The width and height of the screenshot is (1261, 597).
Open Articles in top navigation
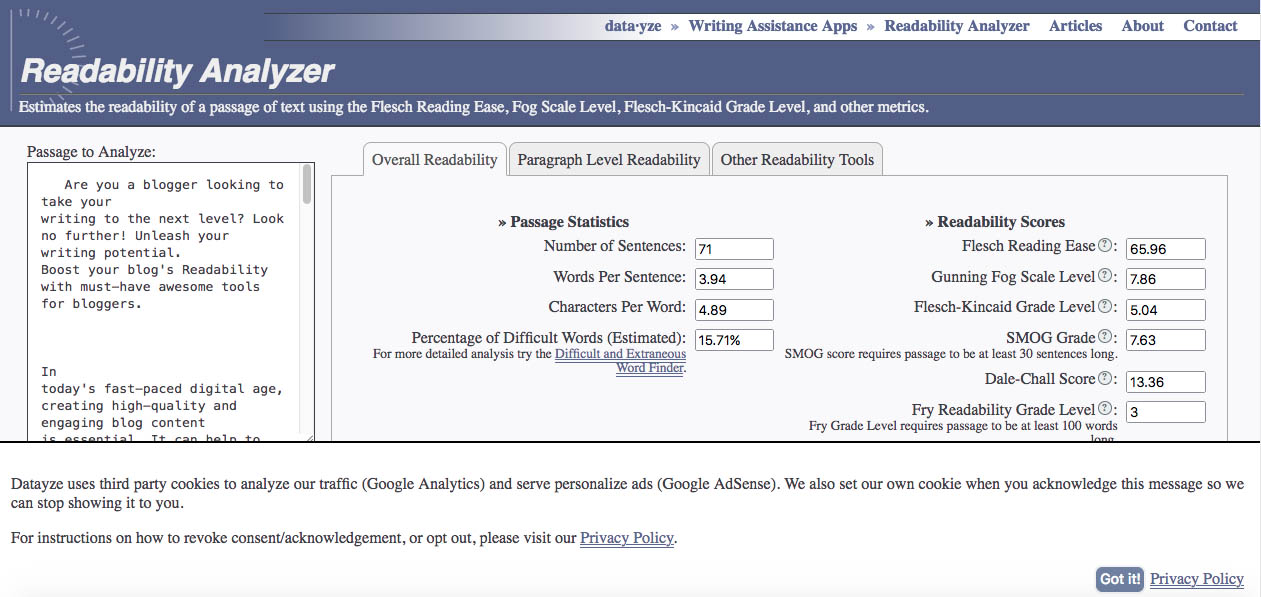[x=1076, y=26]
